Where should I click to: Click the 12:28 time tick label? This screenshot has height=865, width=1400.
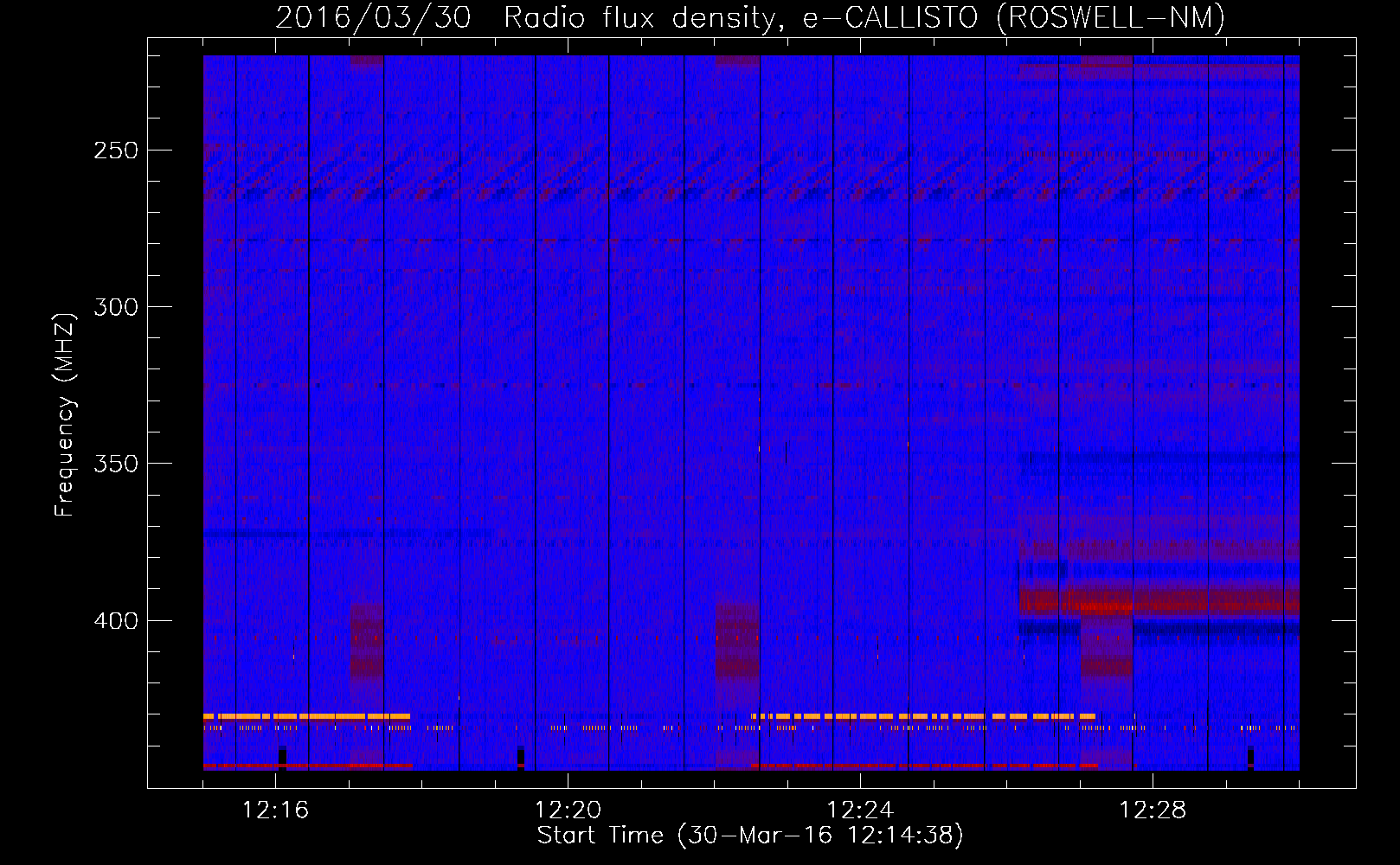click(x=1153, y=811)
